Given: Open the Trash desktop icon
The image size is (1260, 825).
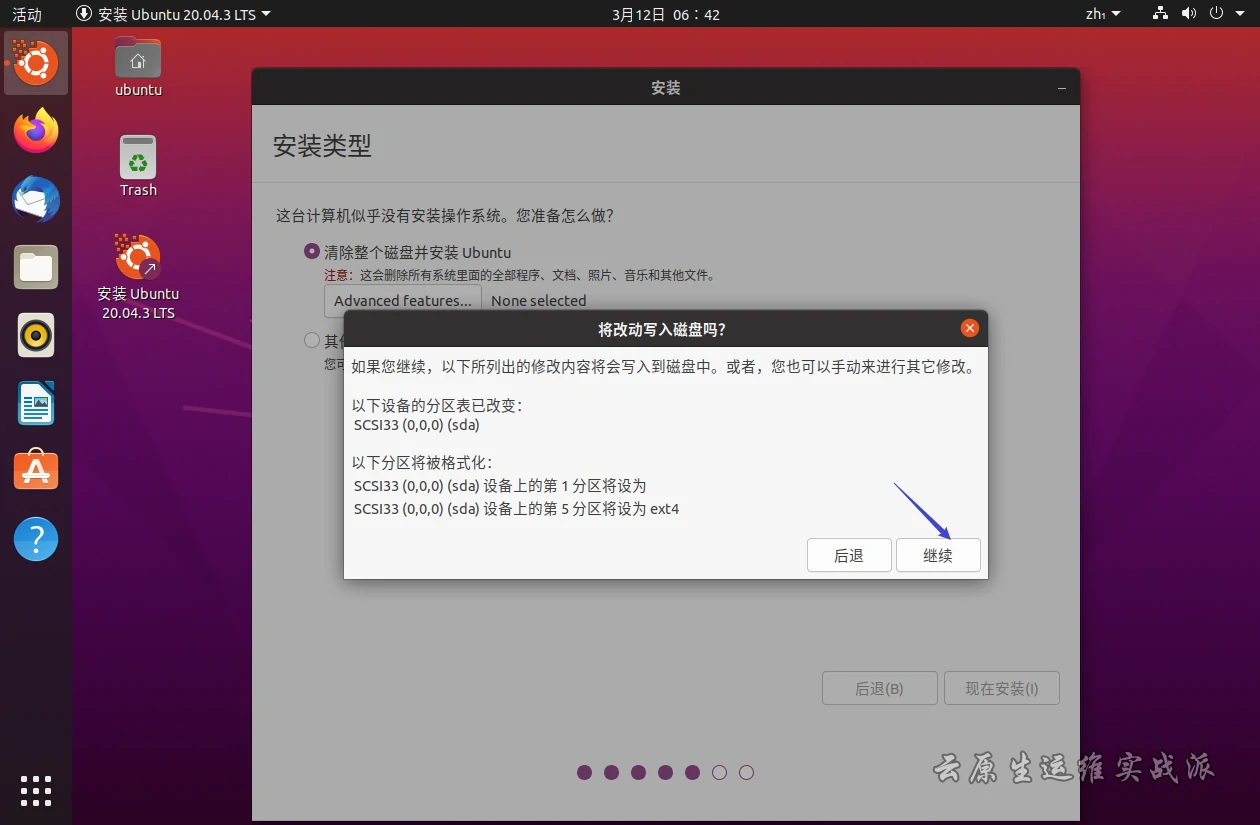Looking at the screenshot, I should [138, 166].
